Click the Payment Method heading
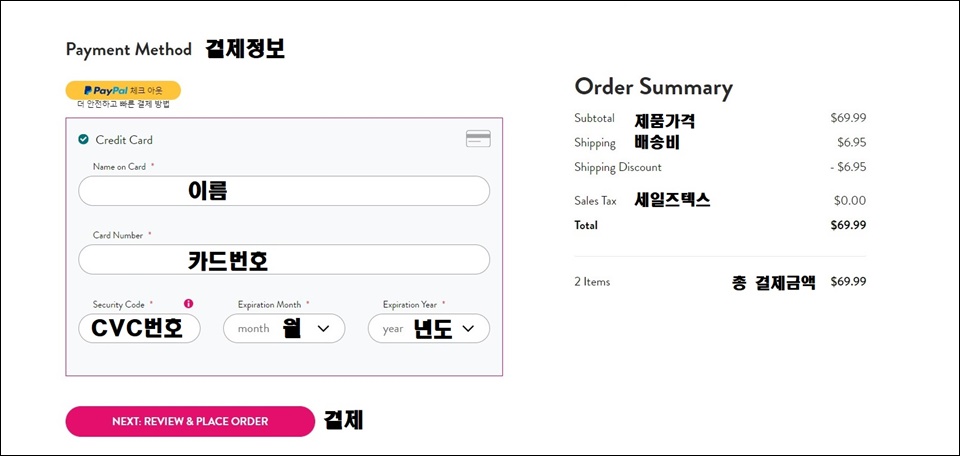Image resolution: width=960 pixels, height=456 pixels. pos(129,50)
